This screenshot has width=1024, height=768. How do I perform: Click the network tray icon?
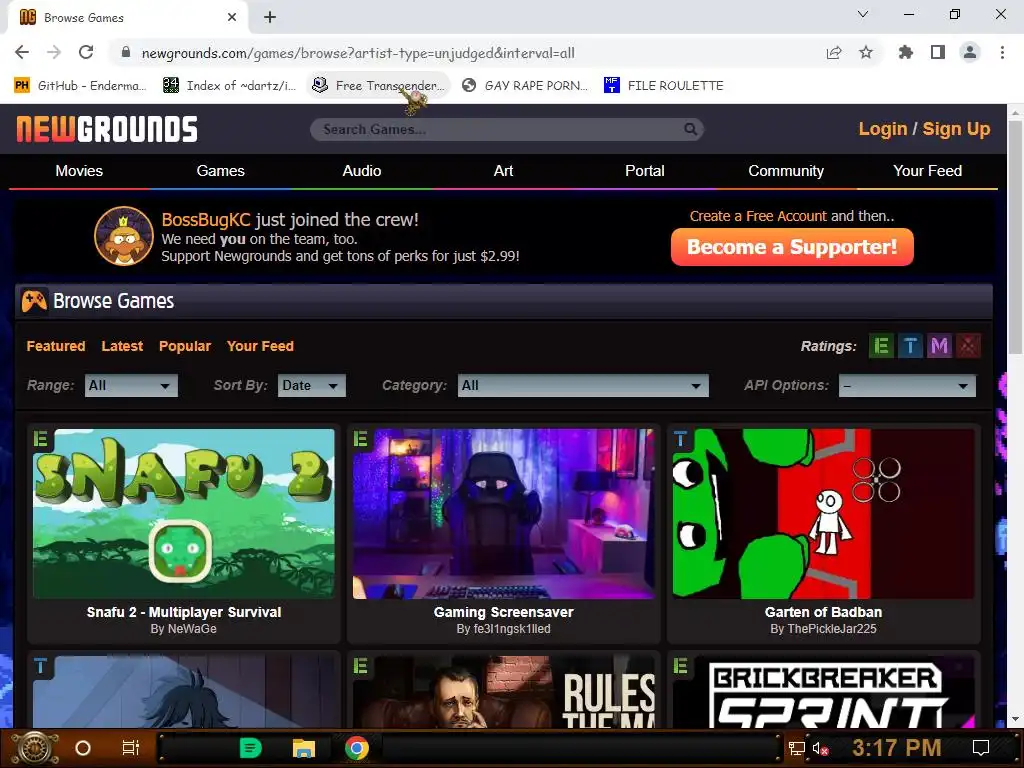coord(797,748)
